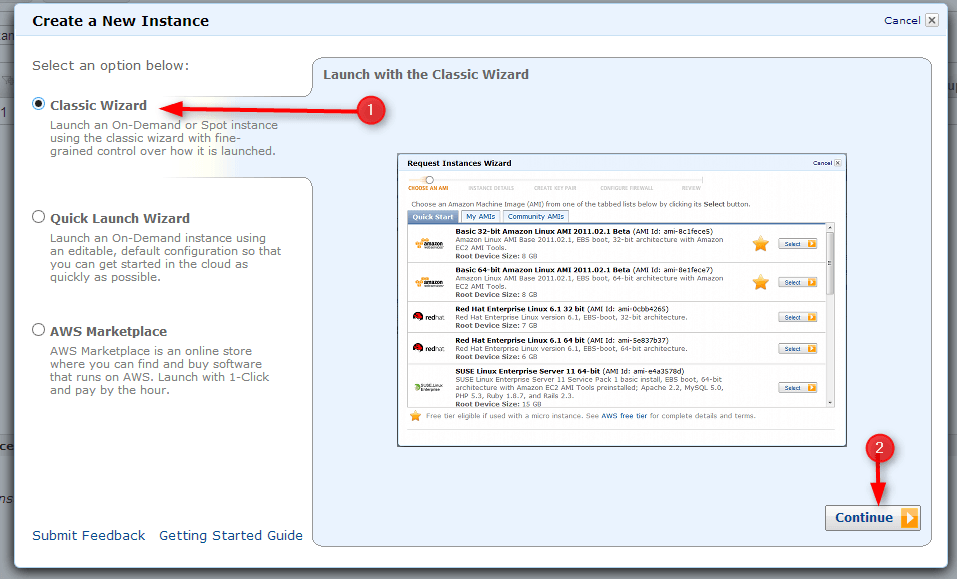This screenshot has height=579, width=957.
Task: Open the Getting Started Guide link
Action: pos(231,535)
